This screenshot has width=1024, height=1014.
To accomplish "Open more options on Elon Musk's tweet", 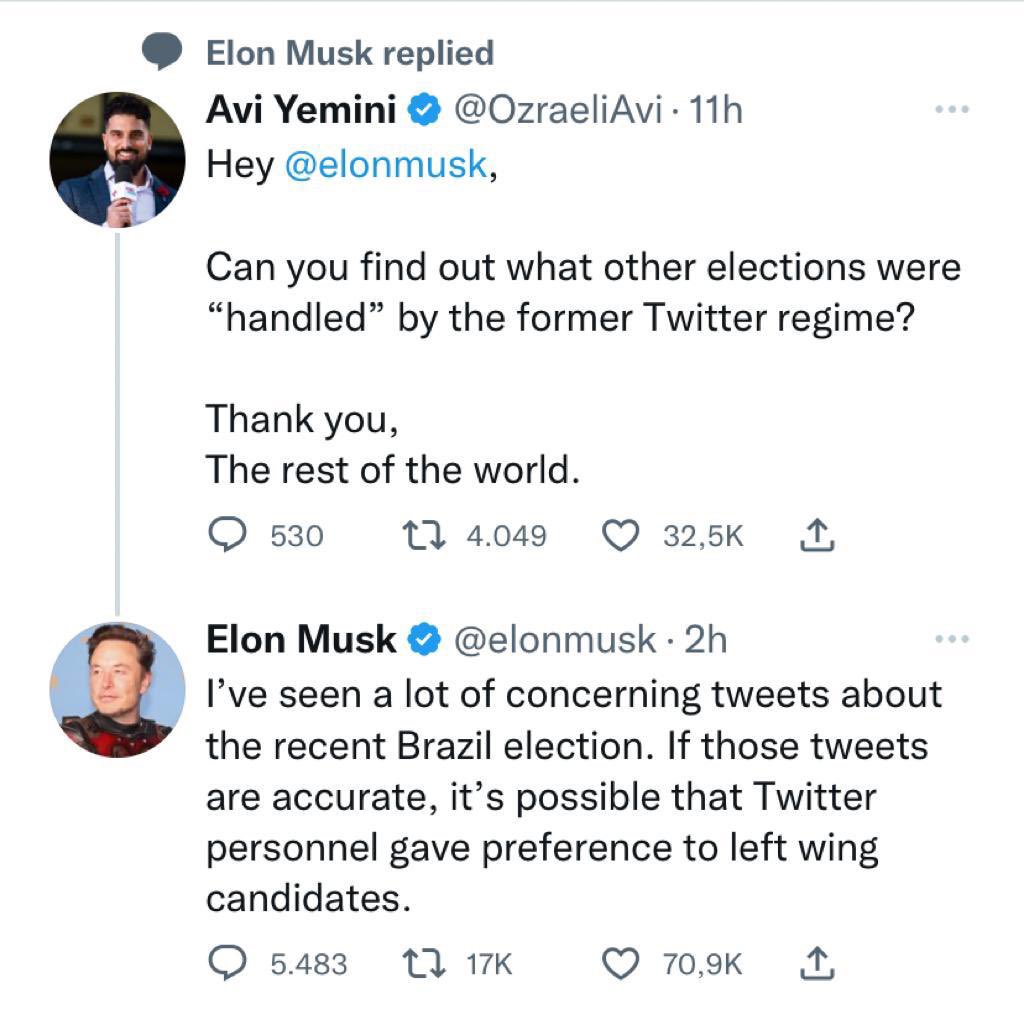I will coord(951,638).
